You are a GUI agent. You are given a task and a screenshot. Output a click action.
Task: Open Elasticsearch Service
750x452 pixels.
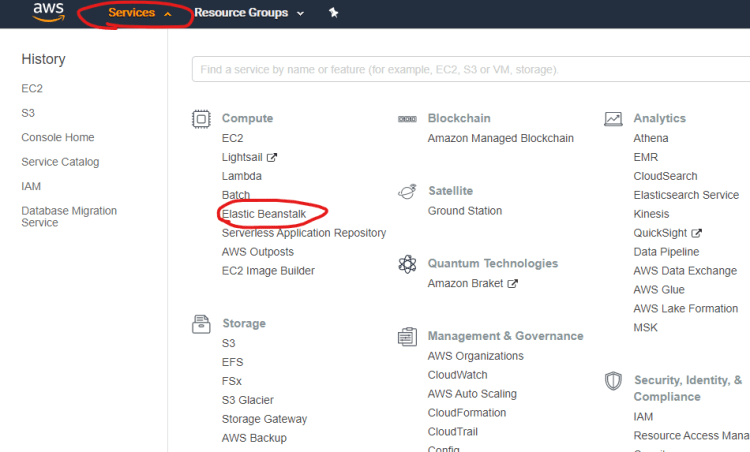coord(686,195)
